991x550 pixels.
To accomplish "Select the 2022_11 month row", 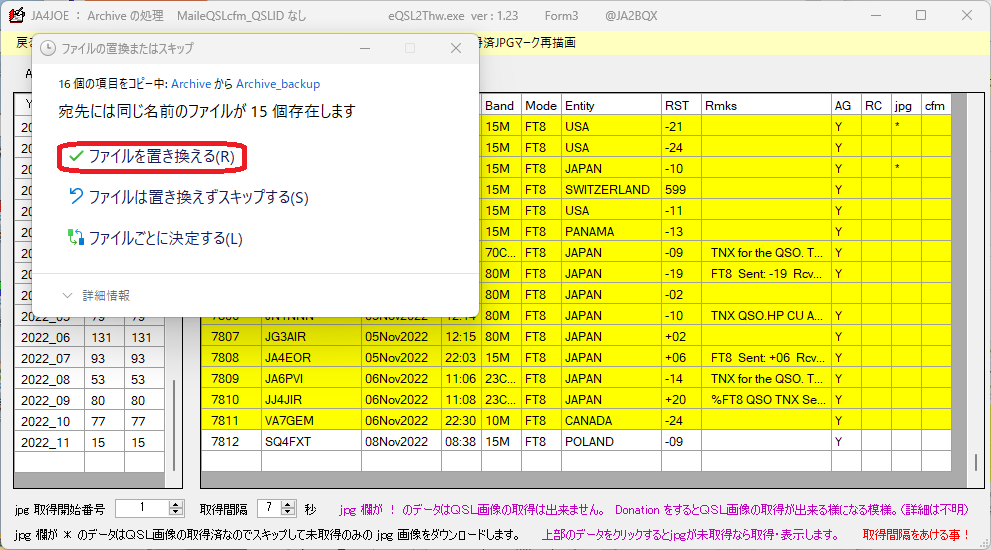I will click(x=89, y=442).
